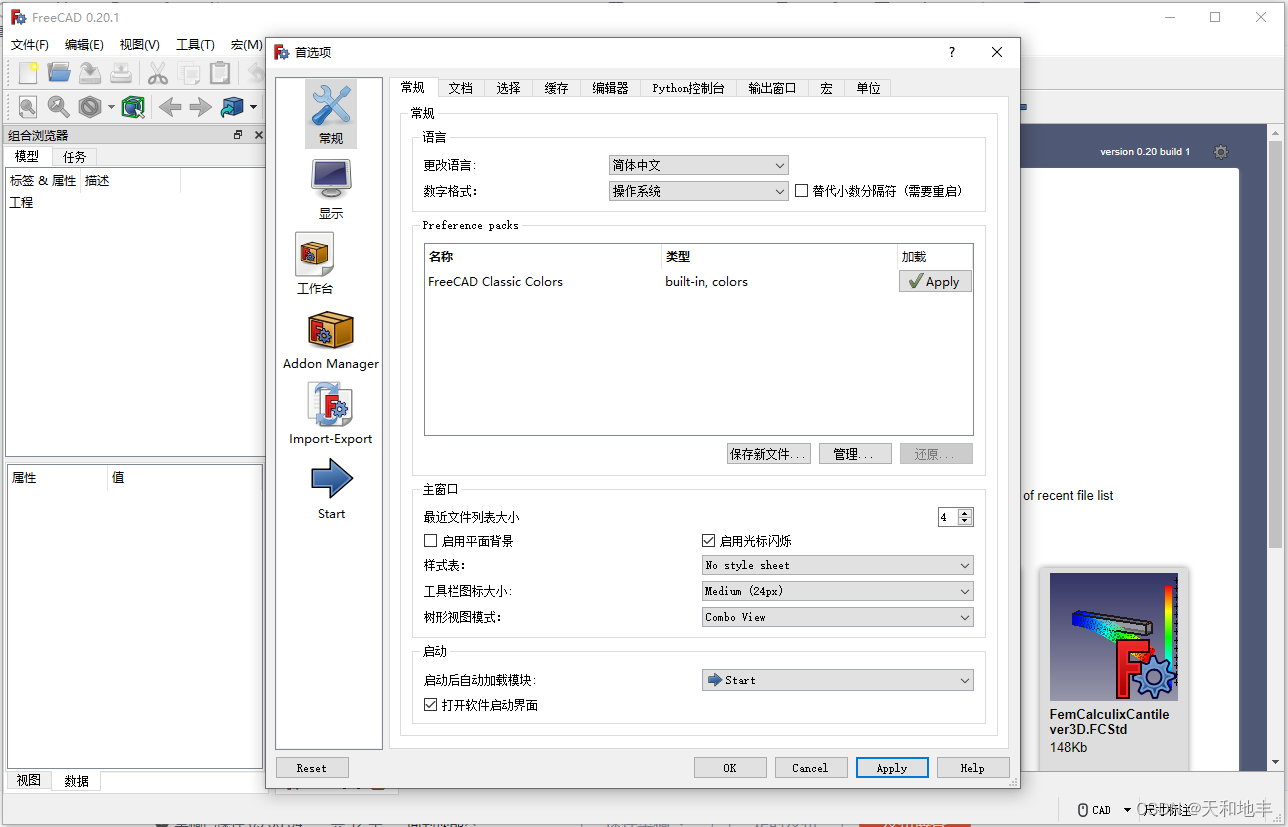Float the 组合浏览器 panel
1288x827 pixels.
tap(238, 135)
